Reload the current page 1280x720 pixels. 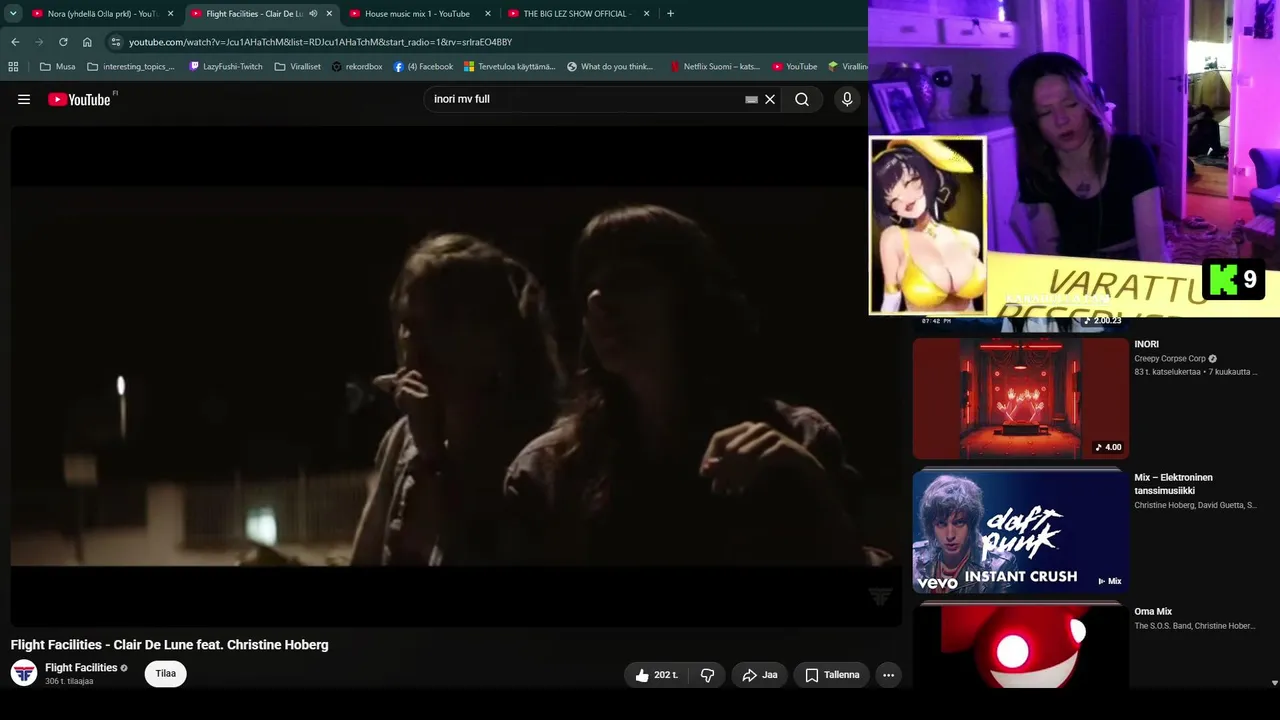pyautogui.click(x=63, y=42)
